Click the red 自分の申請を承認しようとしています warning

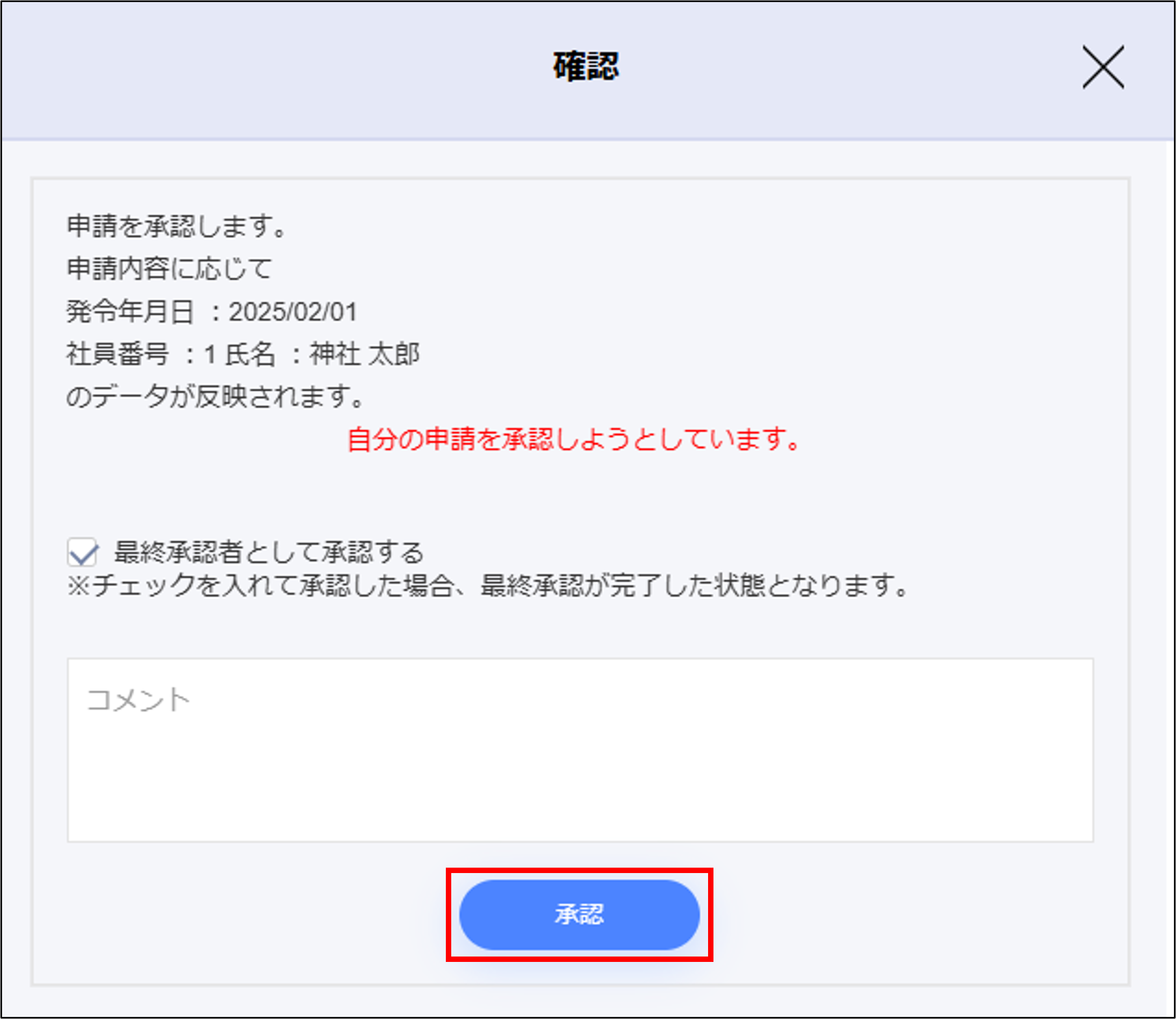click(x=574, y=439)
